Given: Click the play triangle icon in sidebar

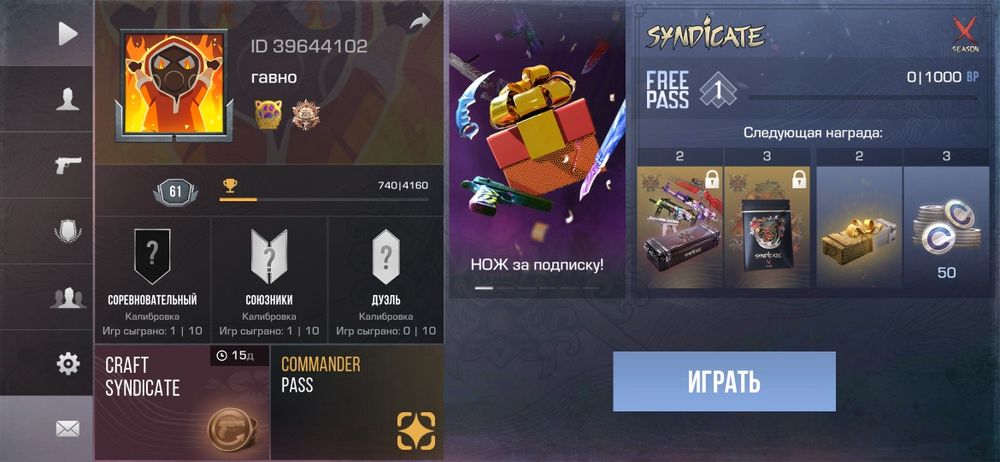Looking at the screenshot, I should pos(68,34).
